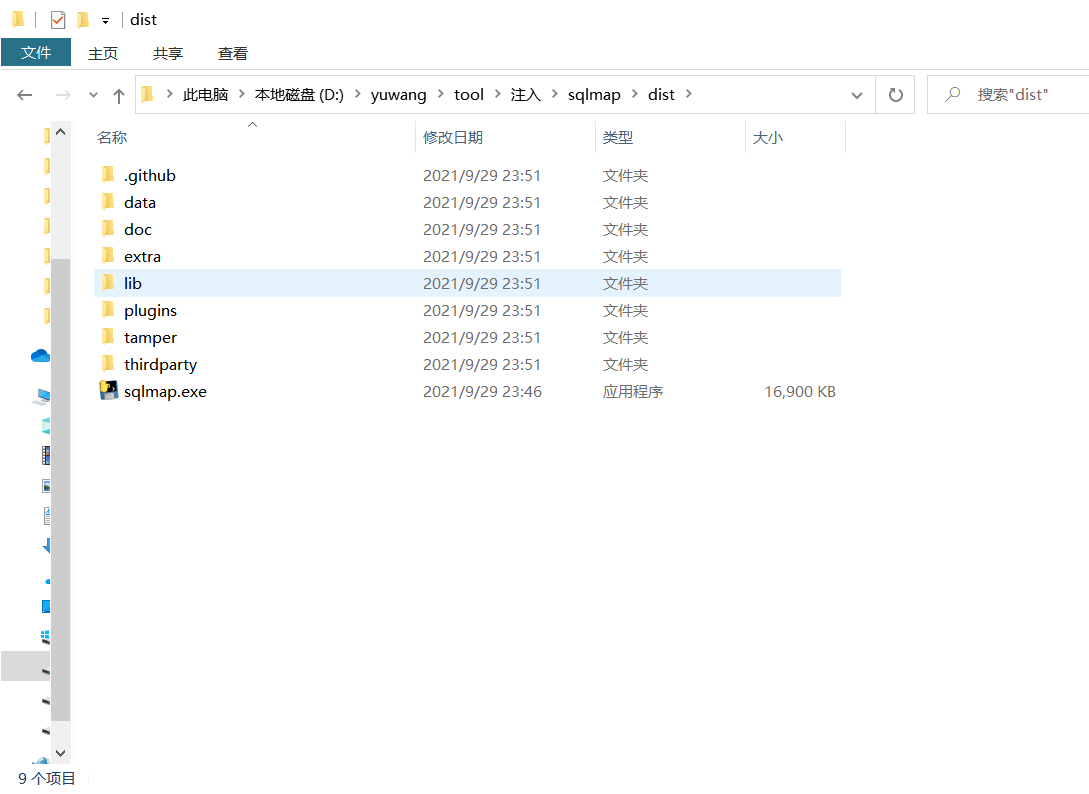Click the navigation pane scrollbar thumb
Screen dimensions: 1089x794
tap(60, 490)
